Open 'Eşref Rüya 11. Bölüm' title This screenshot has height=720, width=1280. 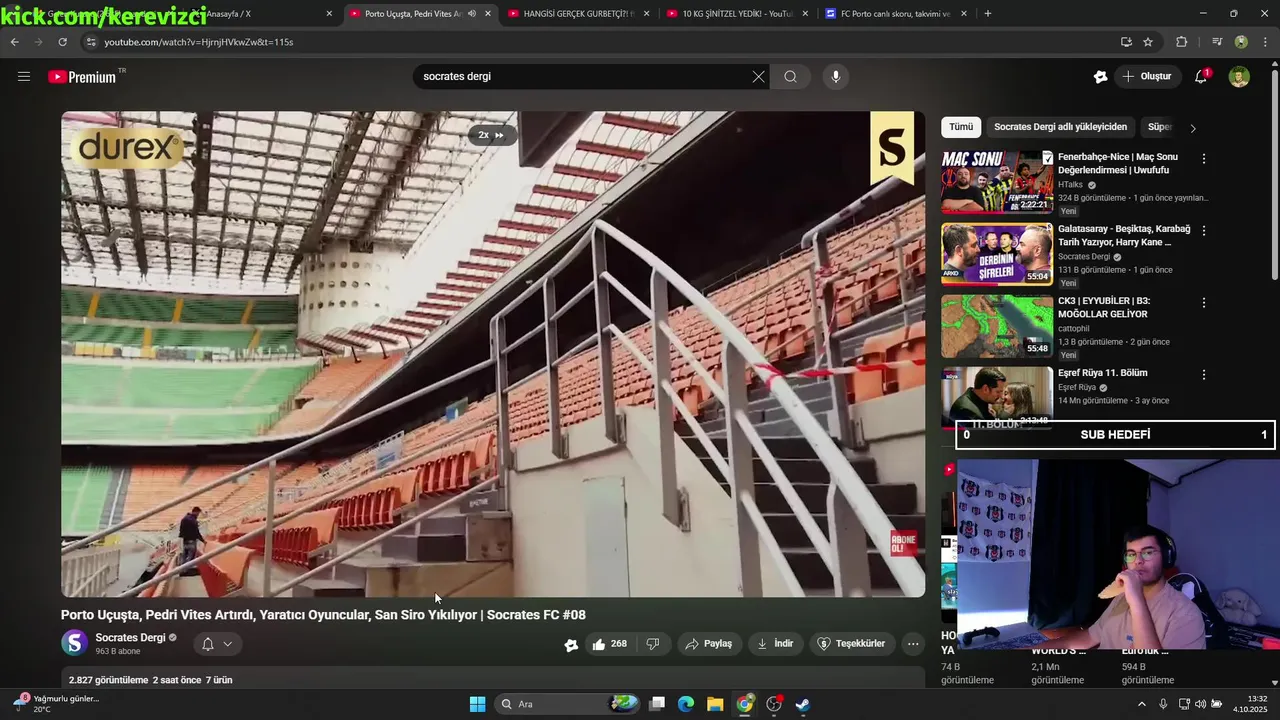click(x=1102, y=373)
